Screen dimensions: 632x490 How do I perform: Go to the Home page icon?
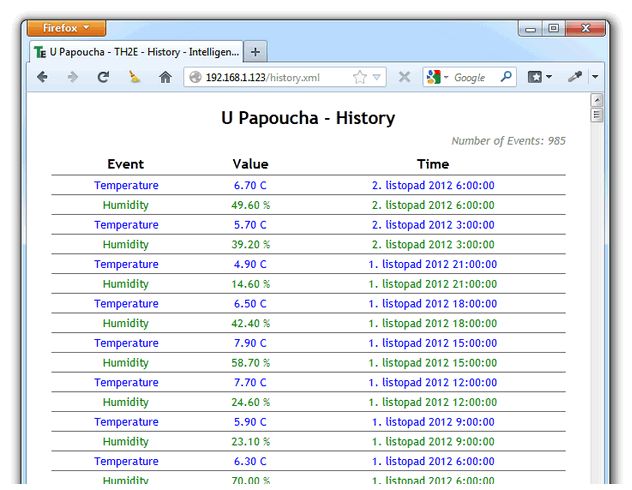[166, 77]
